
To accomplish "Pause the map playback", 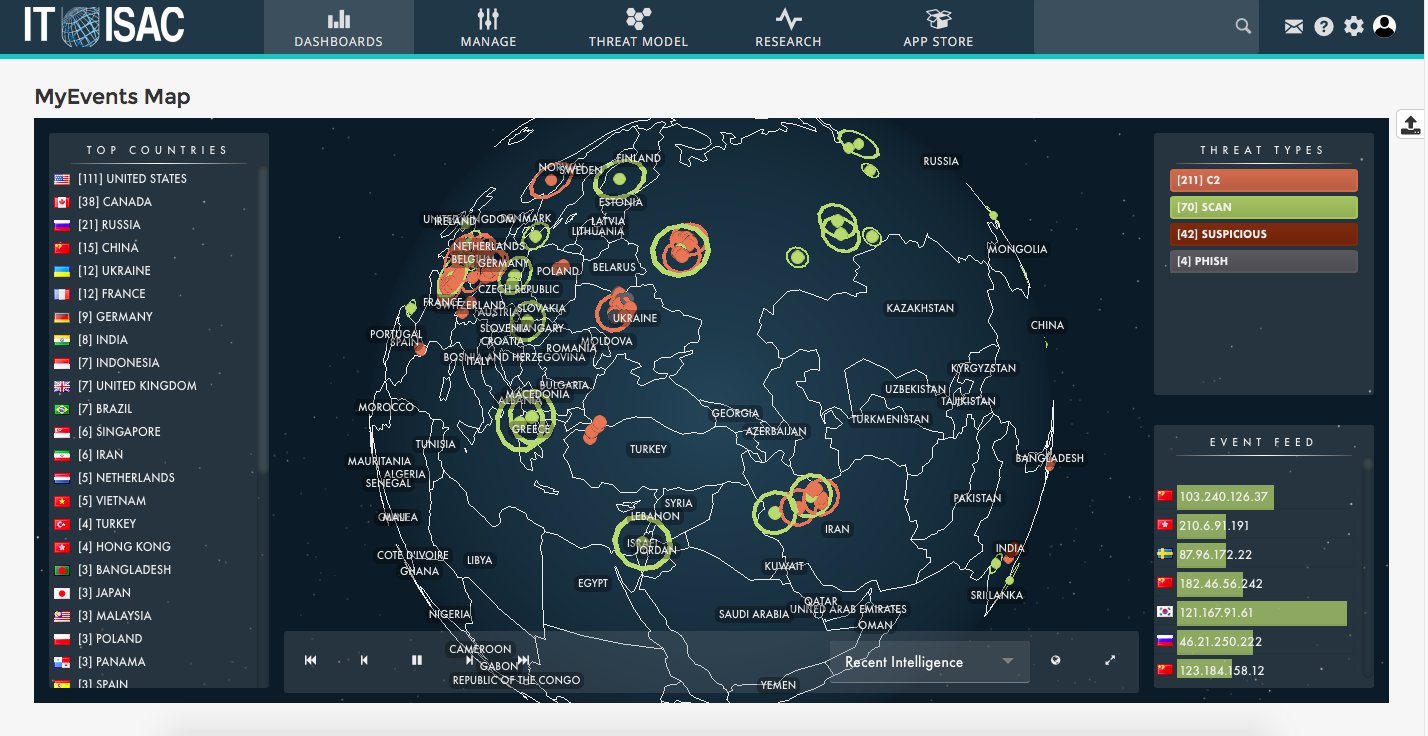I will point(417,660).
